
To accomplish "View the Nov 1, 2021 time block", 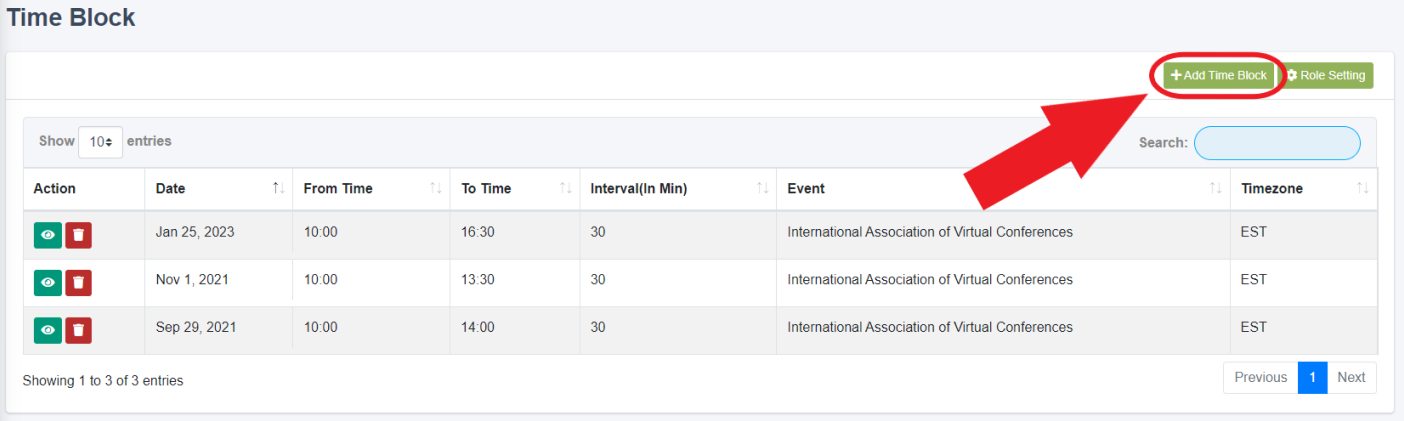I will coord(47,282).
